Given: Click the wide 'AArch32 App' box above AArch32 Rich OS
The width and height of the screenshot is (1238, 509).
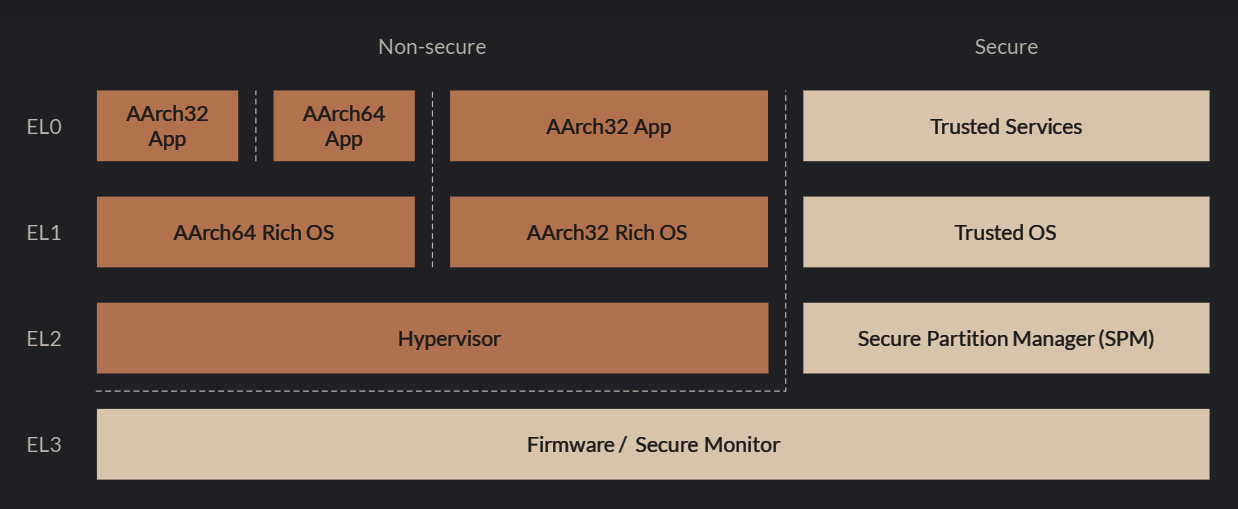Looking at the screenshot, I should point(609,126).
